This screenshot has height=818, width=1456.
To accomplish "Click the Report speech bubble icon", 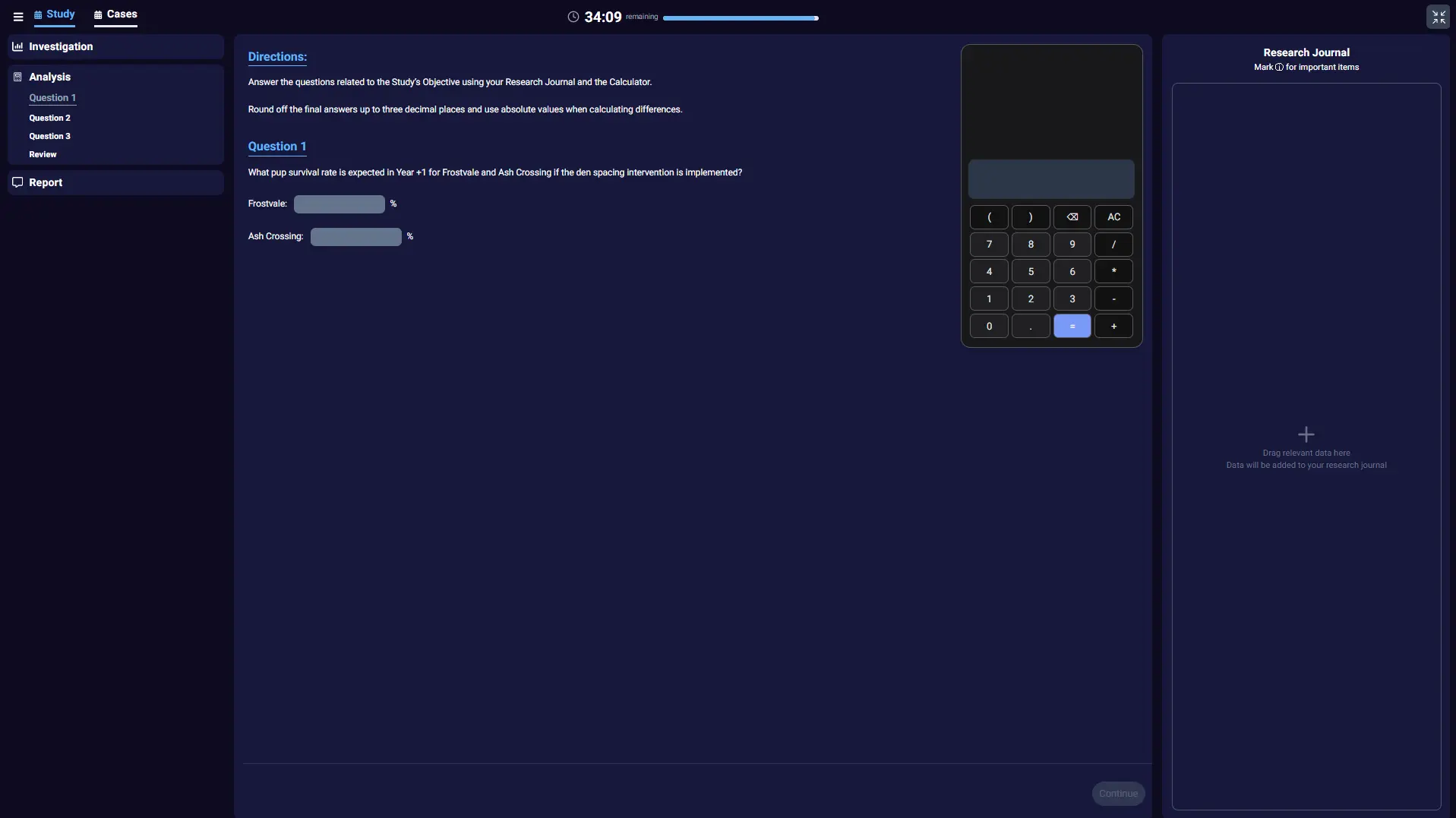I will 17,182.
